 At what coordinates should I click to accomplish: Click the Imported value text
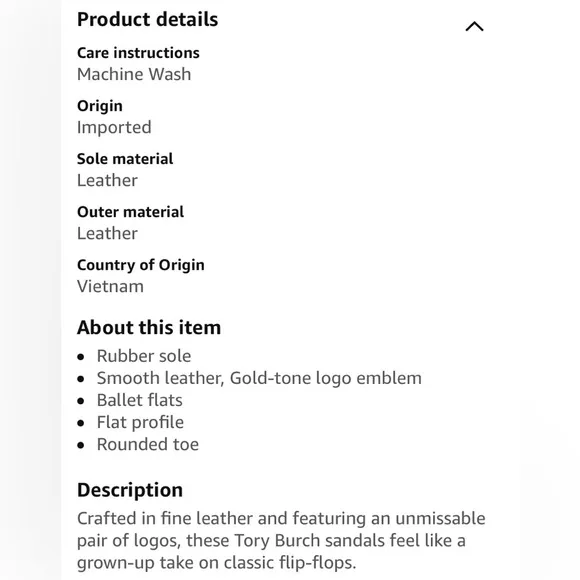tap(114, 128)
